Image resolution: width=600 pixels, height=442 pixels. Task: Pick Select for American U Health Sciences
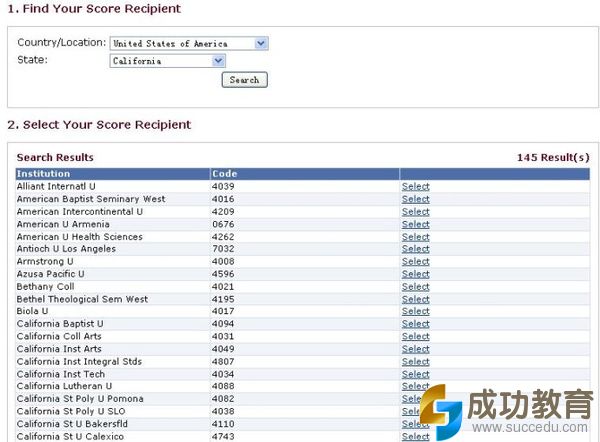coord(415,237)
